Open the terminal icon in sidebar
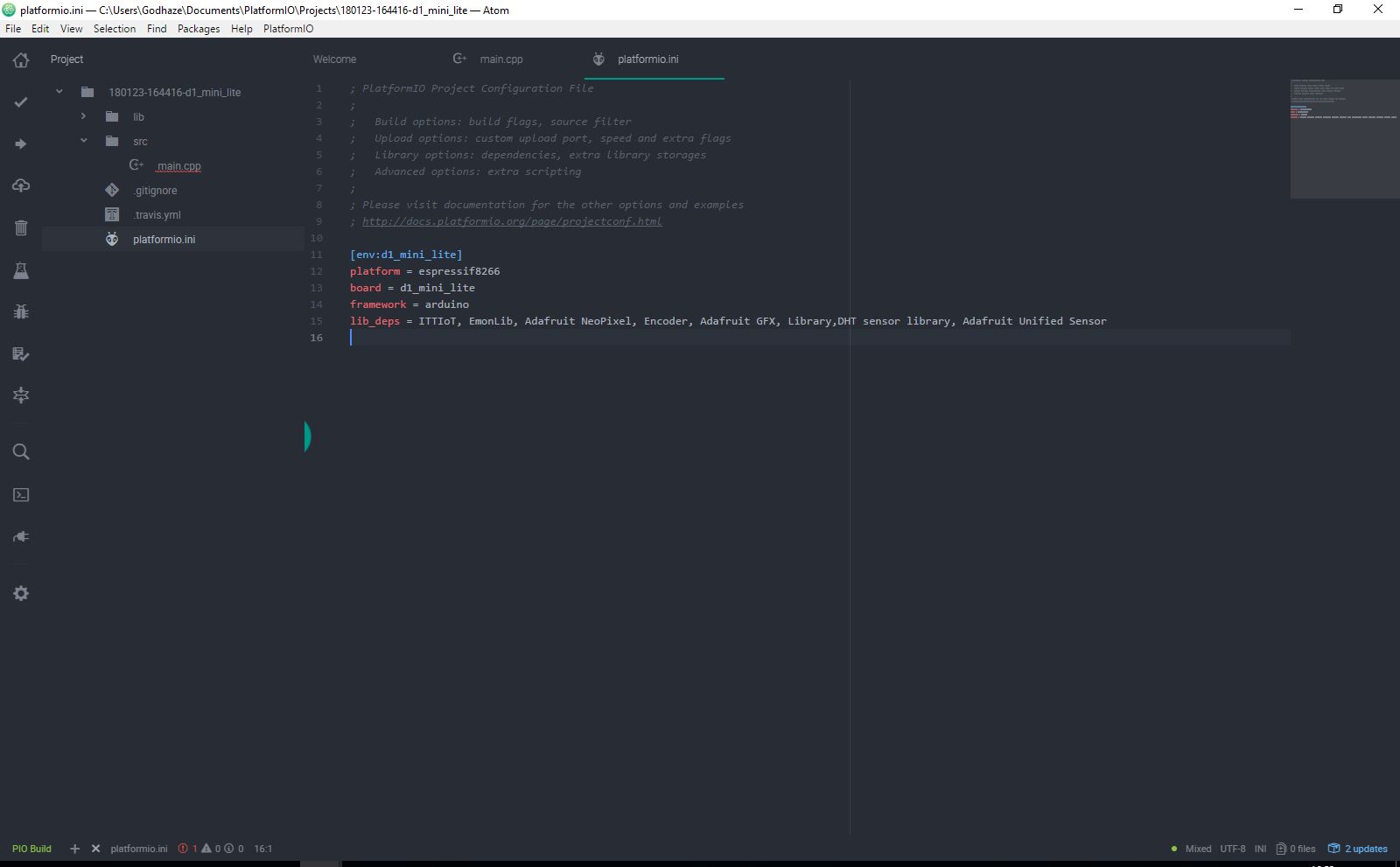The width and height of the screenshot is (1400, 867). [x=21, y=495]
